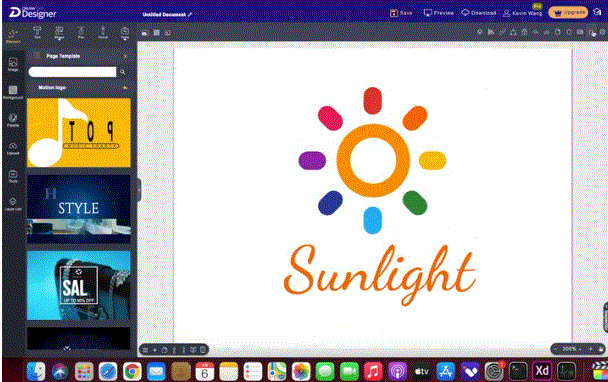Click the zoom out minus button
This screenshot has height=382, width=608.
(x=555, y=349)
